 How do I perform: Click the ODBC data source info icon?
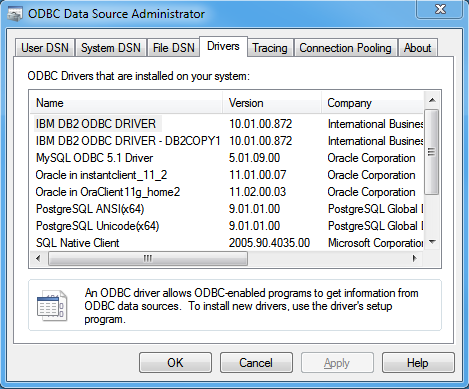pos(52,305)
